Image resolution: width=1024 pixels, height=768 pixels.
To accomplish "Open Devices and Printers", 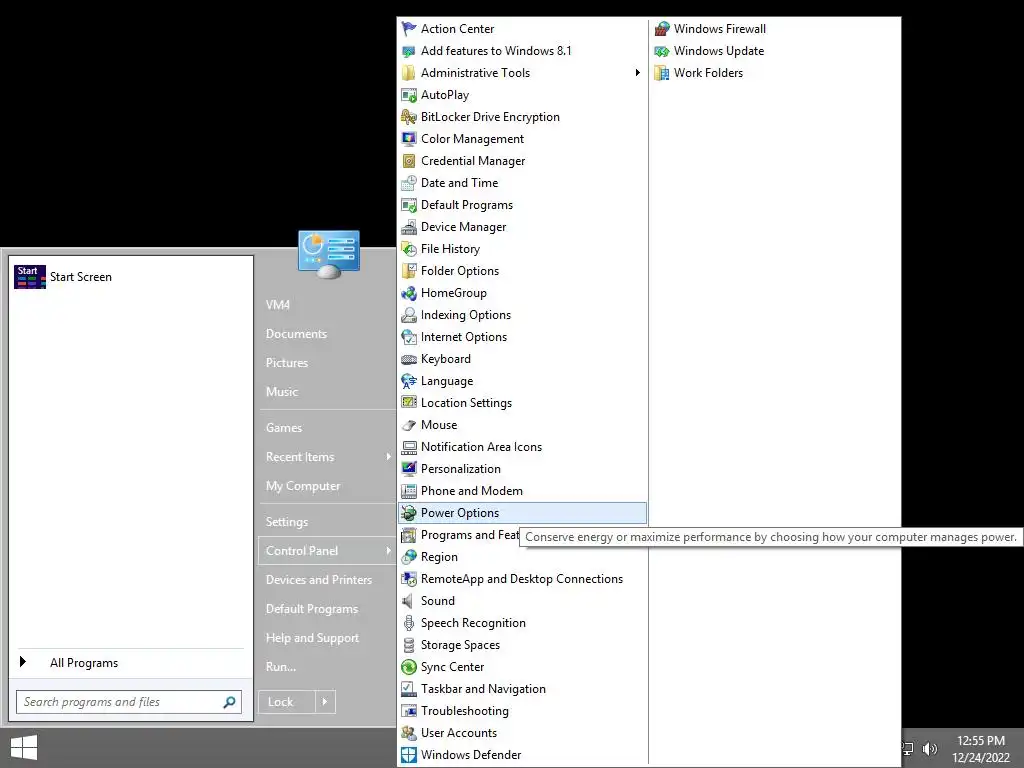I will tap(319, 580).
